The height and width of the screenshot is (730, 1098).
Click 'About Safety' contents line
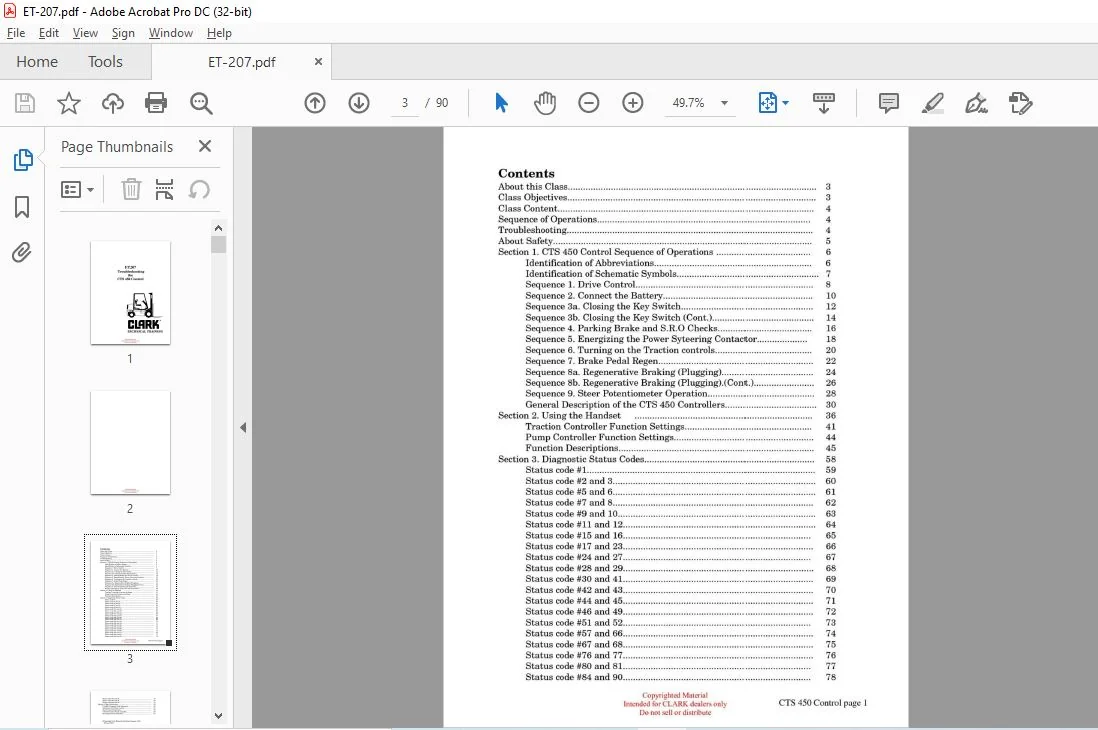(664, 241)
